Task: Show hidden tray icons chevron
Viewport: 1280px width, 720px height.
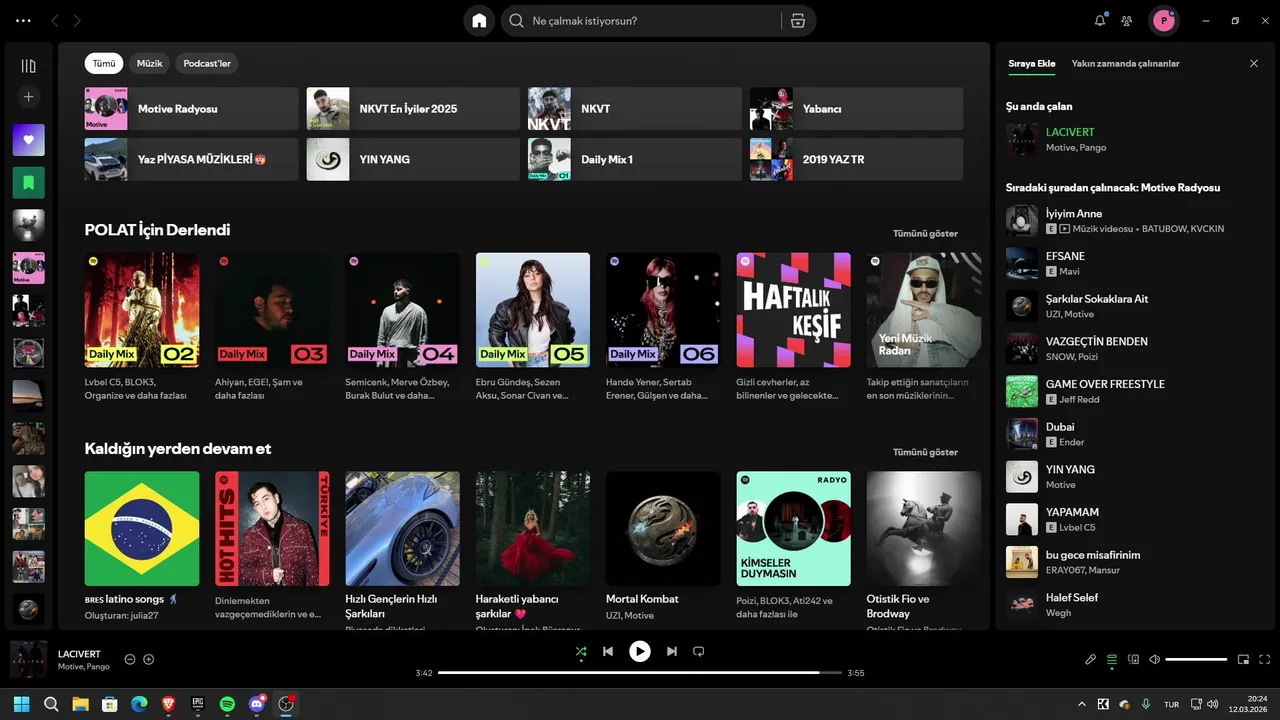Action: tap(1081, 704)
